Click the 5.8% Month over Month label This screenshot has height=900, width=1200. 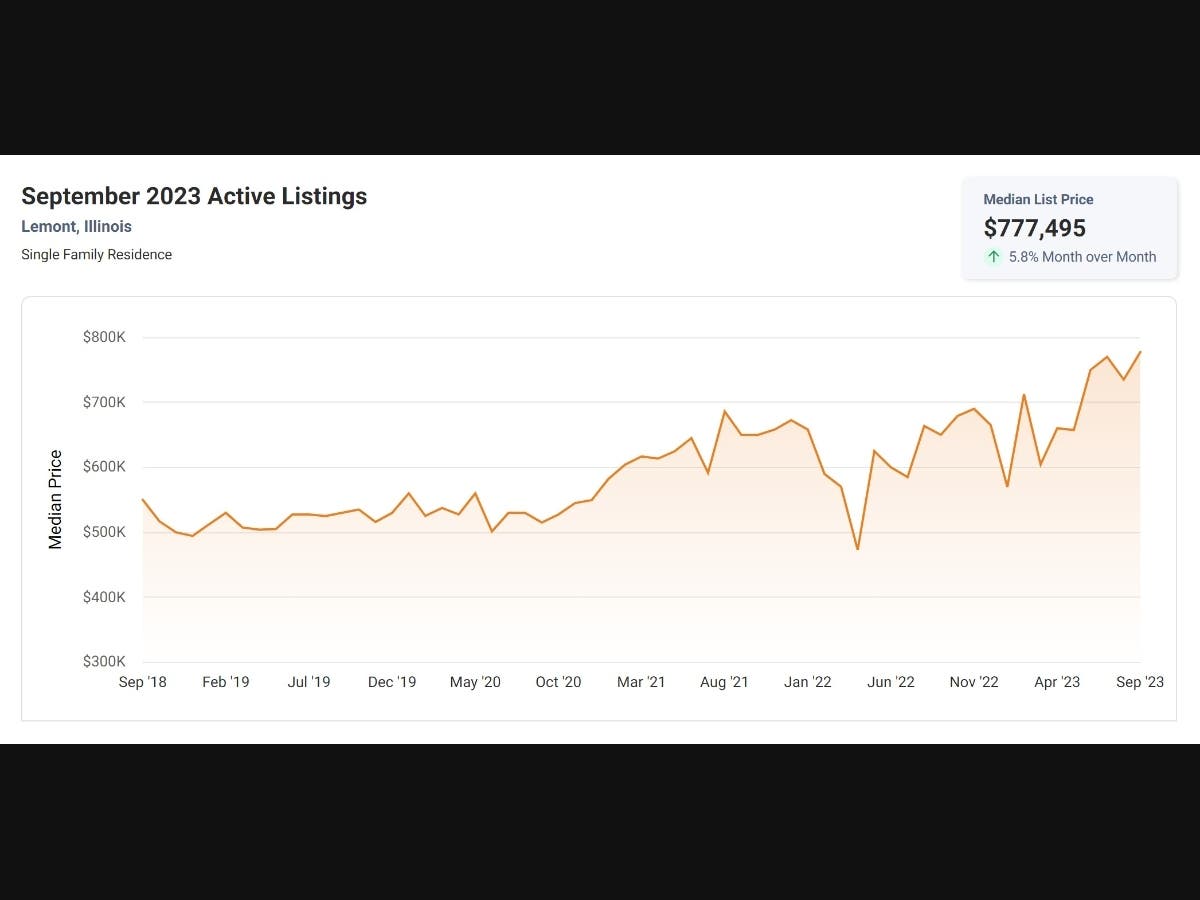(1082, 257)
